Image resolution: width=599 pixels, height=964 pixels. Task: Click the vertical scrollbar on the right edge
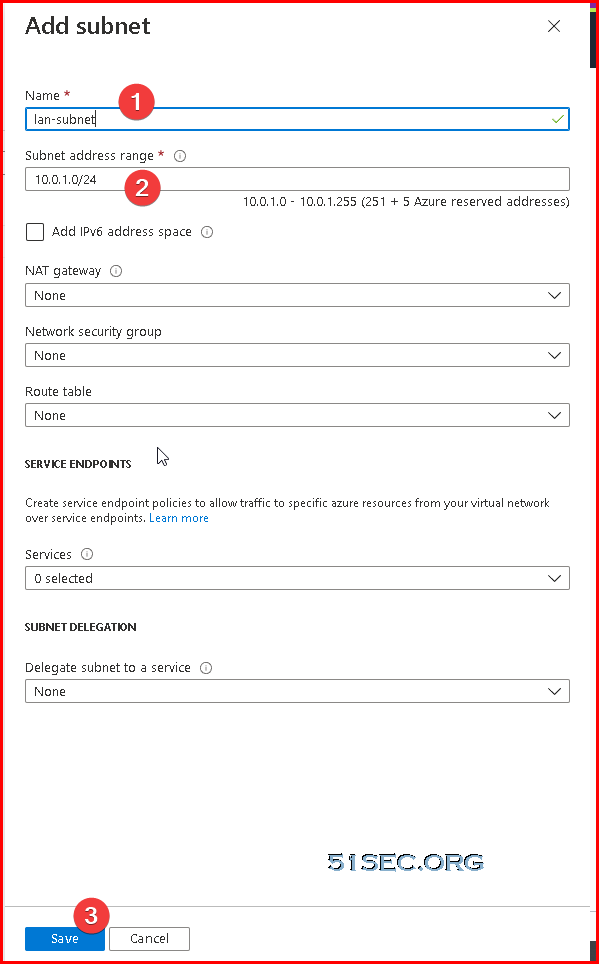coord(593,482)
